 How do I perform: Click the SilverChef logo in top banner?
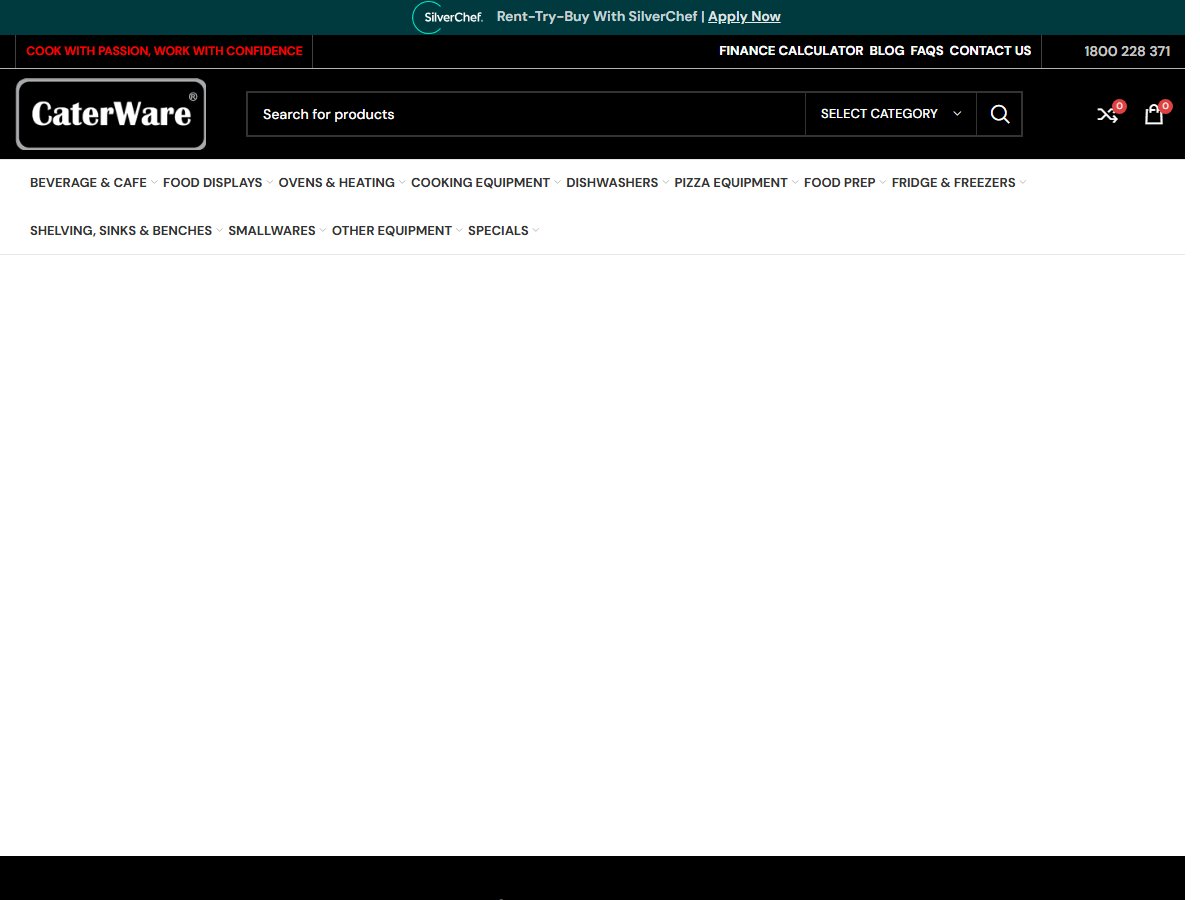point(448,17)
